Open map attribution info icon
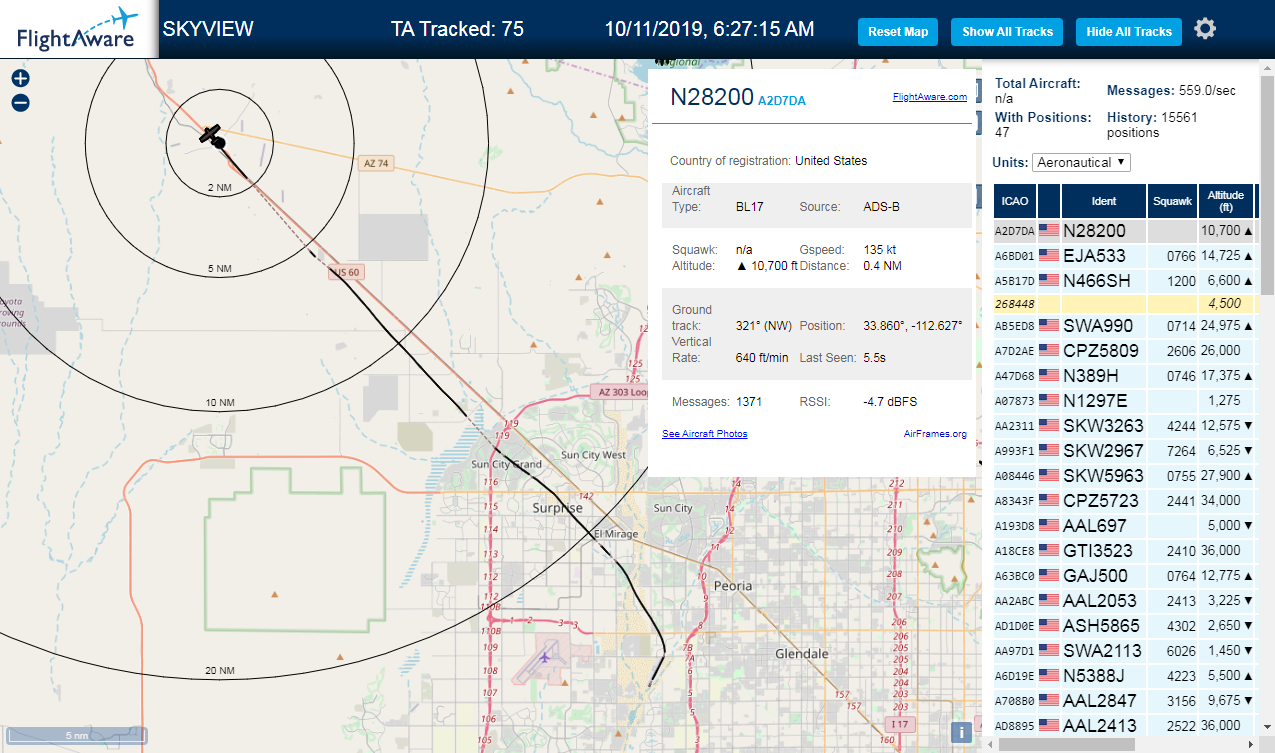 961,732
